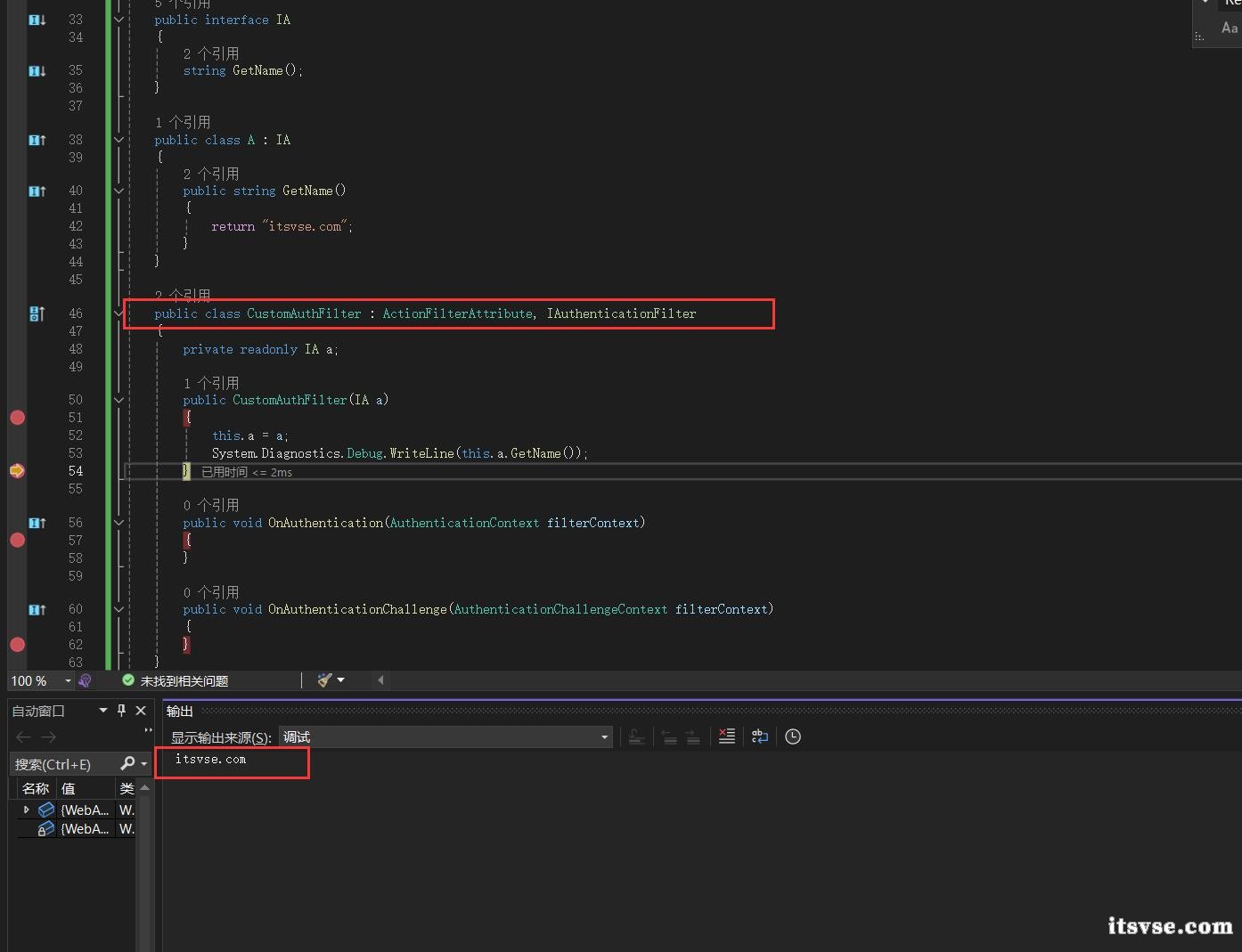Viewport: 1242px width, 952px height.
Task: Collapse class A at line 38
Action: pos(118,140)
